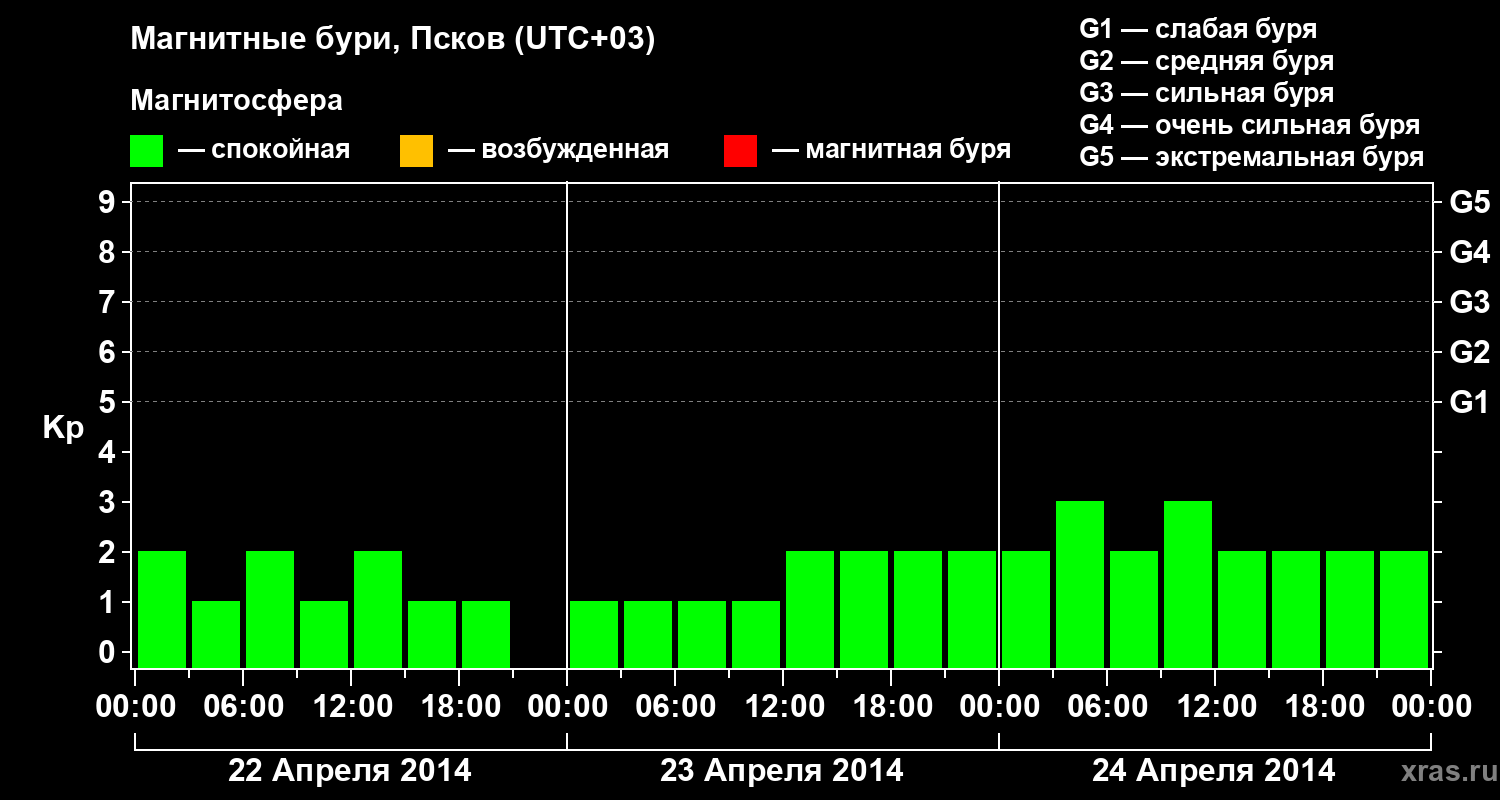Viewport: 1500px width, 800px height.
Task: Click the green 'спокойная' legend swatch
Action: (147, 151)
